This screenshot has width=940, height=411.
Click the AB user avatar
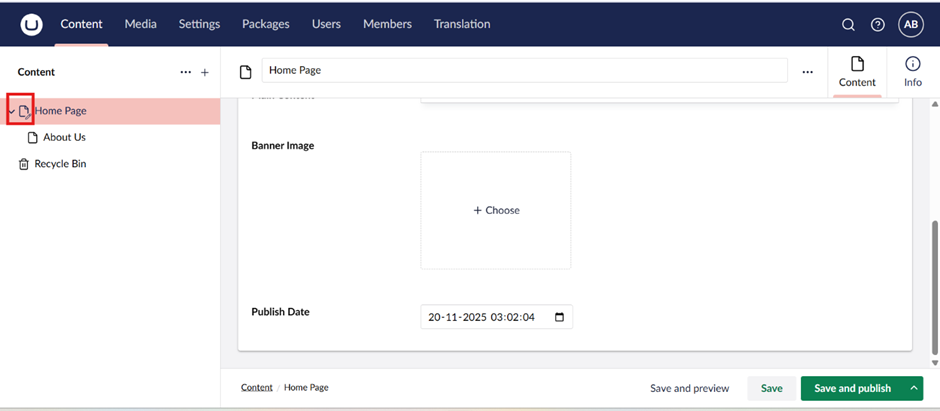(x=910, y=25)
